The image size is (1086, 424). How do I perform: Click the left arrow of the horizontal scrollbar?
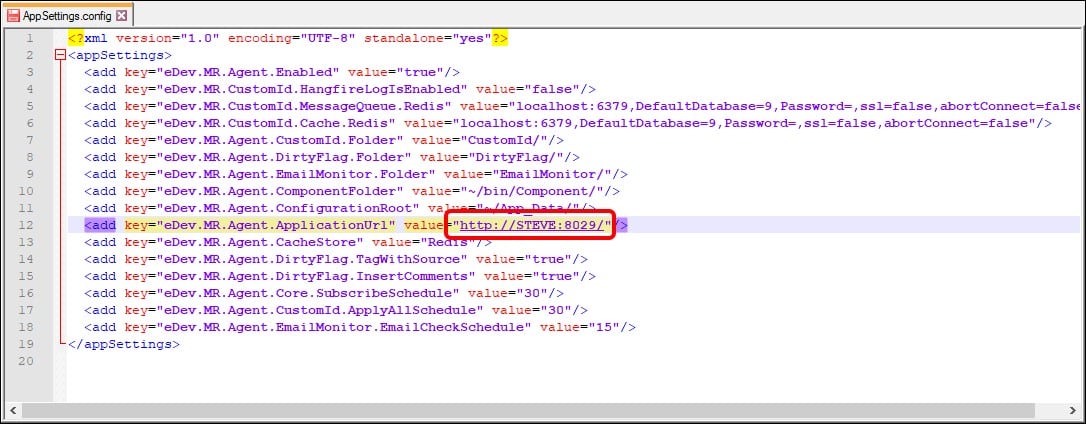(x=13, y=410)
